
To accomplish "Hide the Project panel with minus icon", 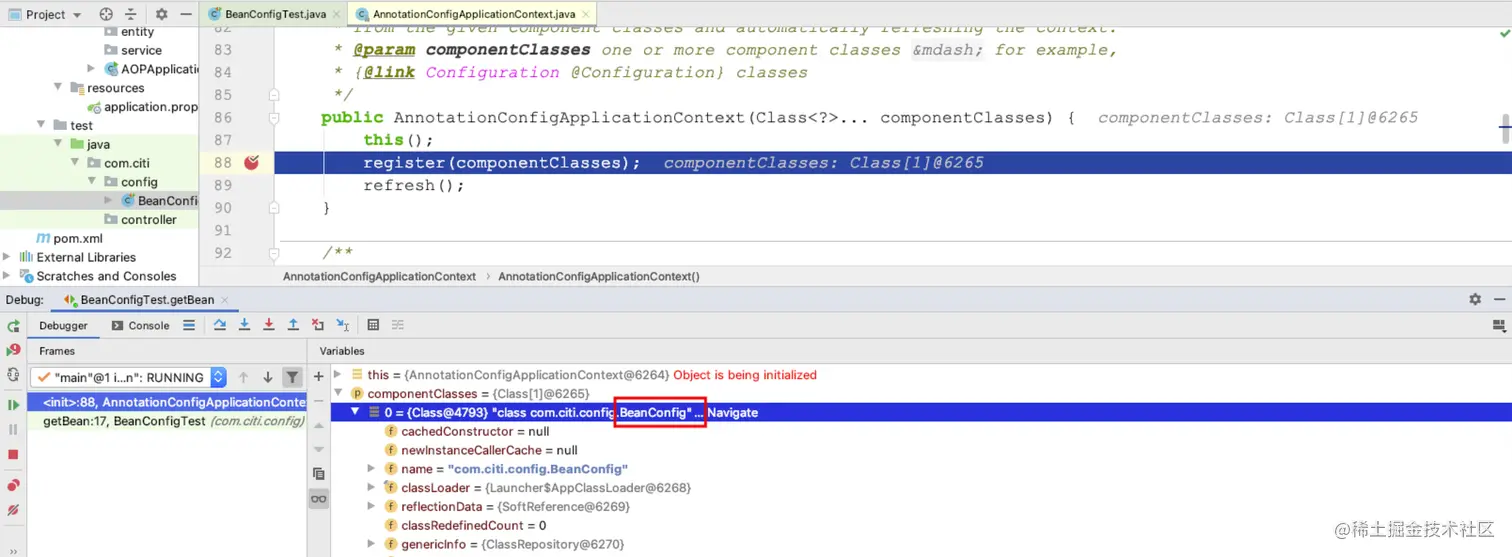I will click(186, 14).
